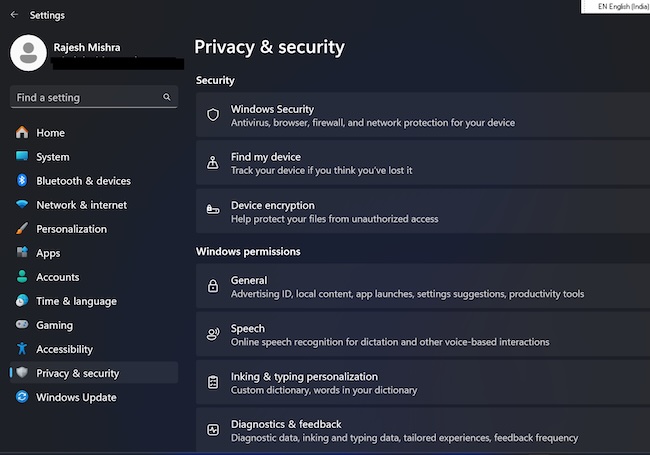Click the Personalization paintbrush icon
Screen dimensions: 650x455
pyautogui.click(x=22, y=228)
